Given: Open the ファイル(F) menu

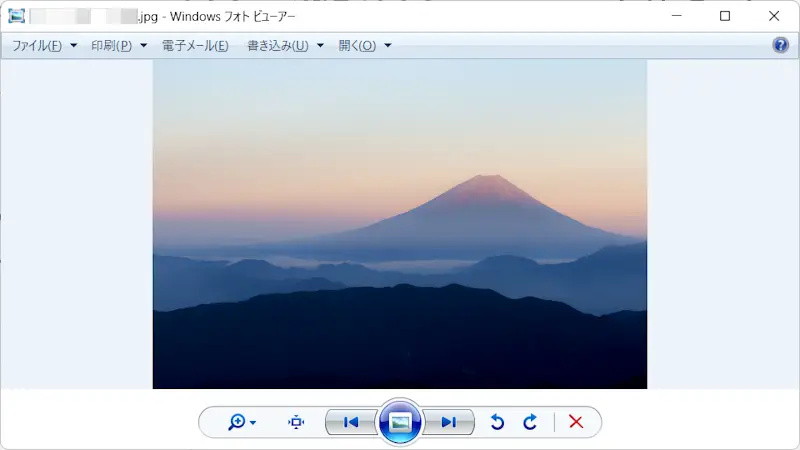Looking at the screenshot, I should click(x=37, y=46).
